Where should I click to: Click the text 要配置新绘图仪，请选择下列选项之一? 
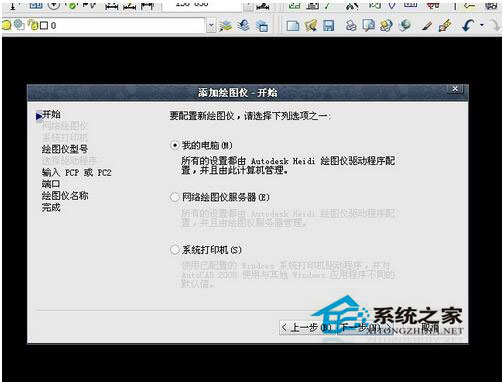click(x=250, y=116)
